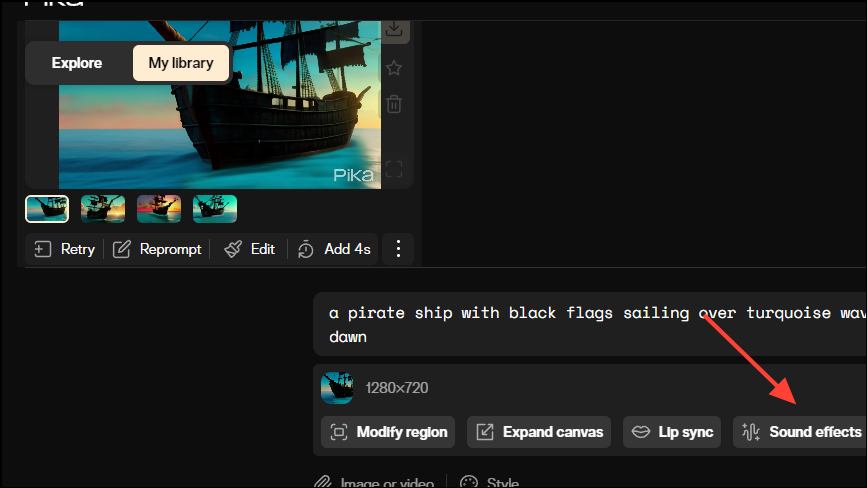Download the pirate ship video

(394, 30)
